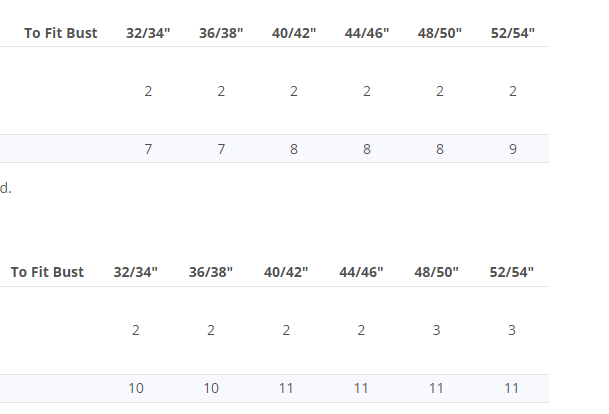Select the 8 under the 40/42" column

click(294, 149)
